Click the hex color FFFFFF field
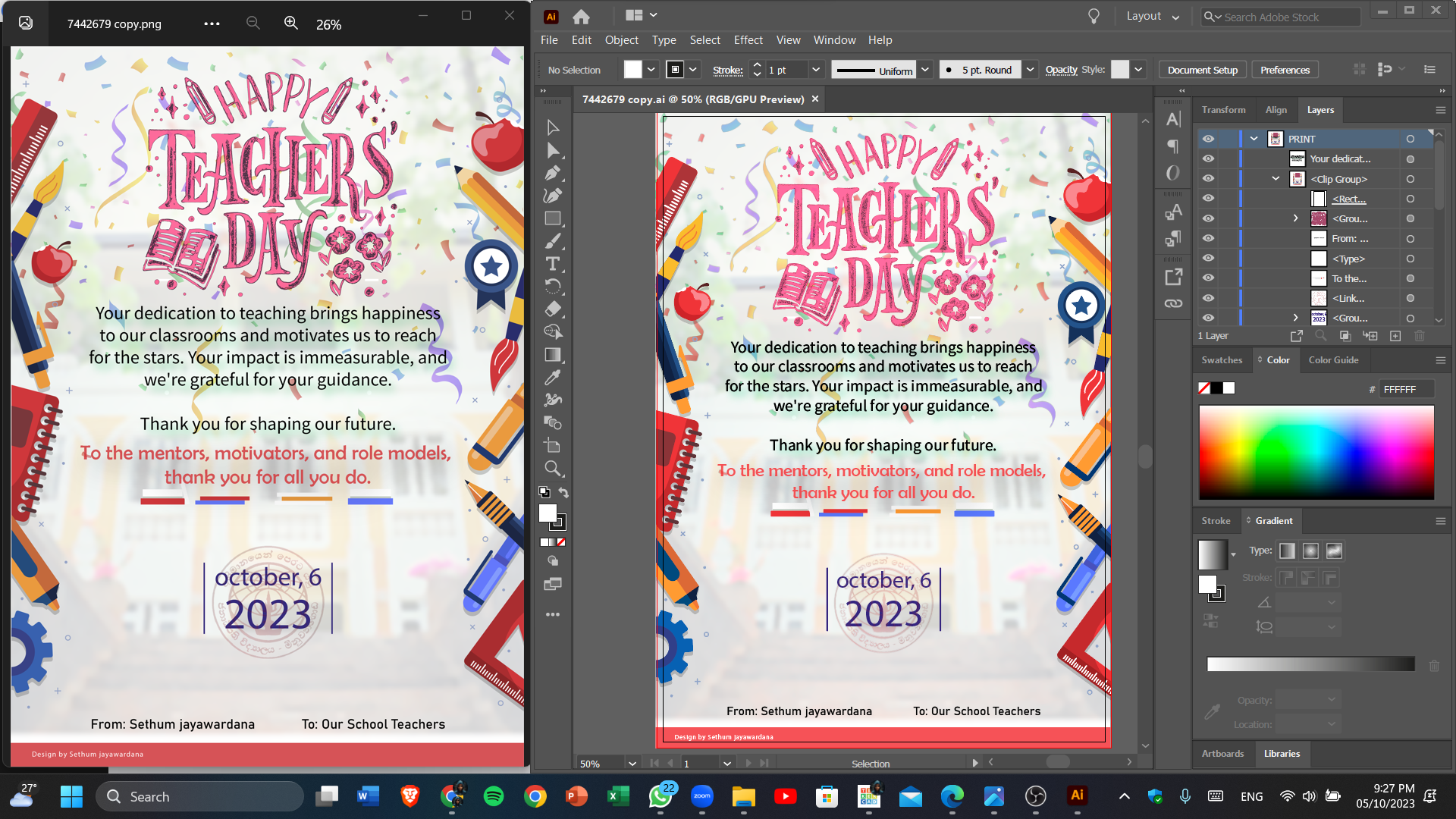This screenshot has width=1456, height=819. click(1405, 389)
